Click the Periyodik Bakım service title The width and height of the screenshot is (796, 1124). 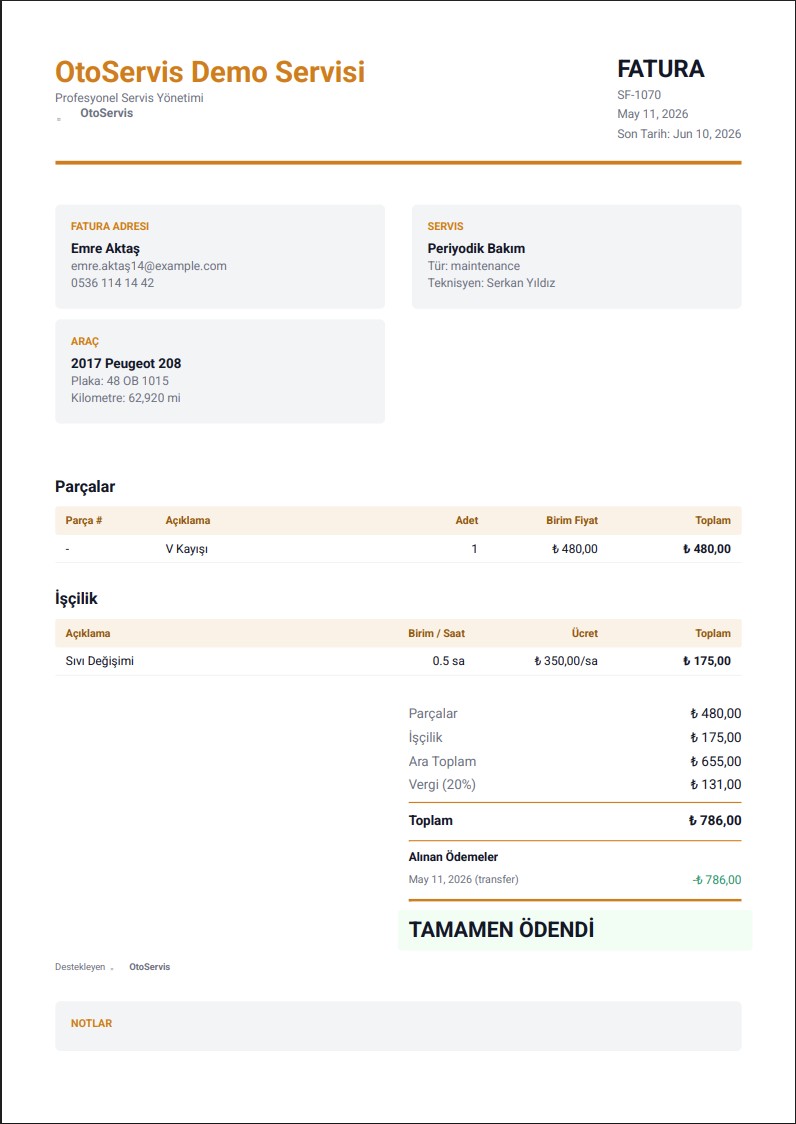[x=476, y=249]
